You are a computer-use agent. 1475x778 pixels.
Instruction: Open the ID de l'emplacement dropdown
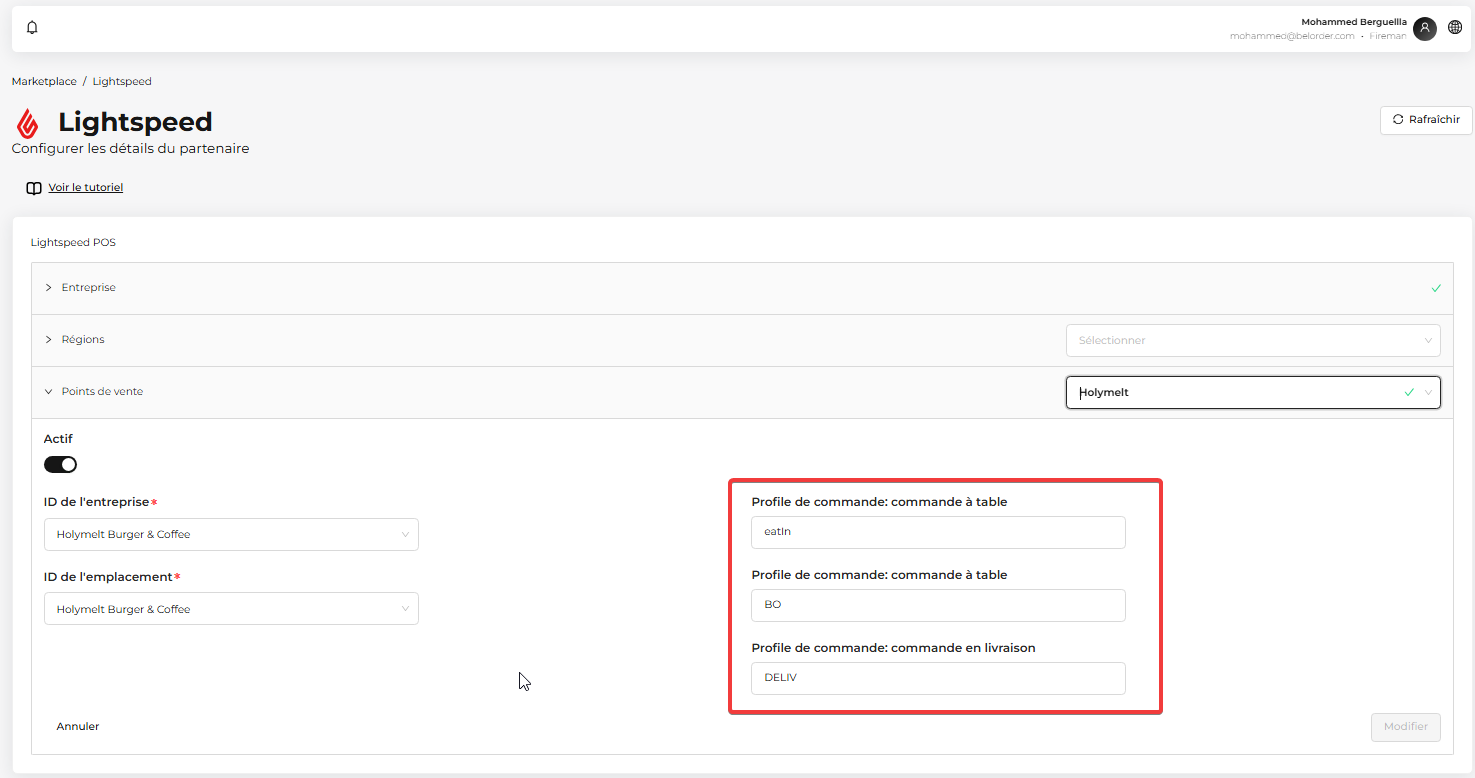[x=231, y=609]
